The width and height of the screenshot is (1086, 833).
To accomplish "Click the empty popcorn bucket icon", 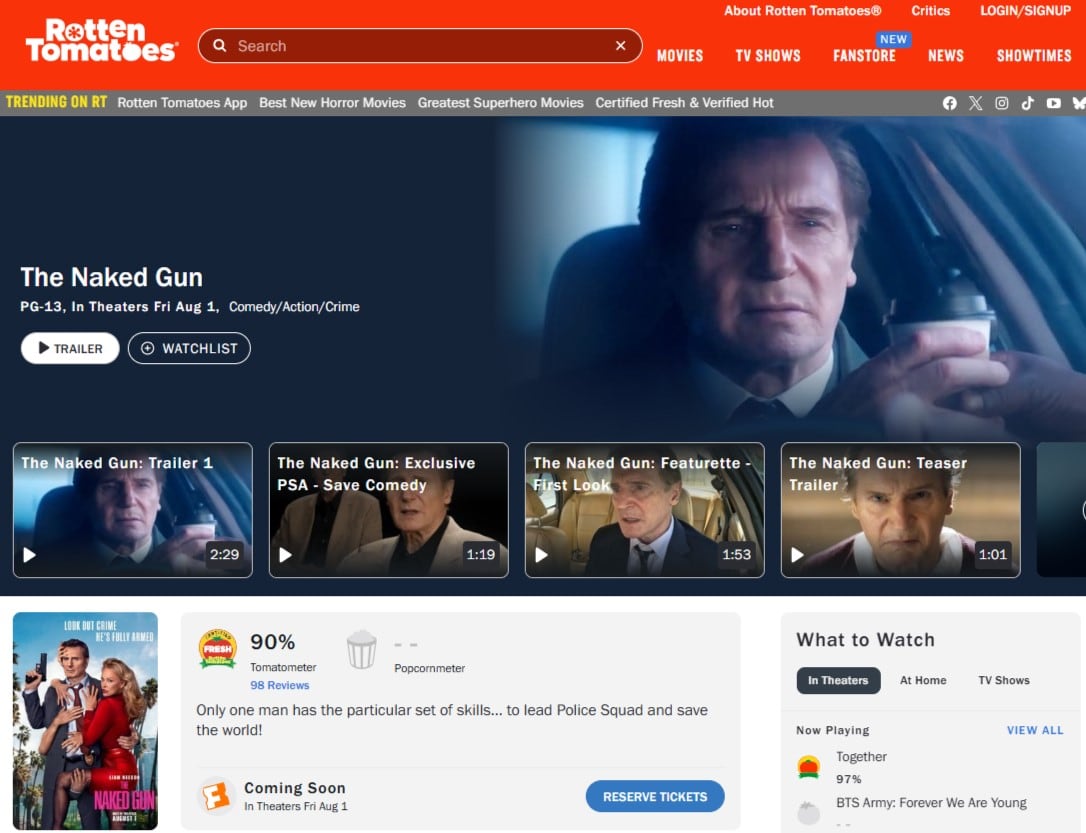I will [361, 649].
